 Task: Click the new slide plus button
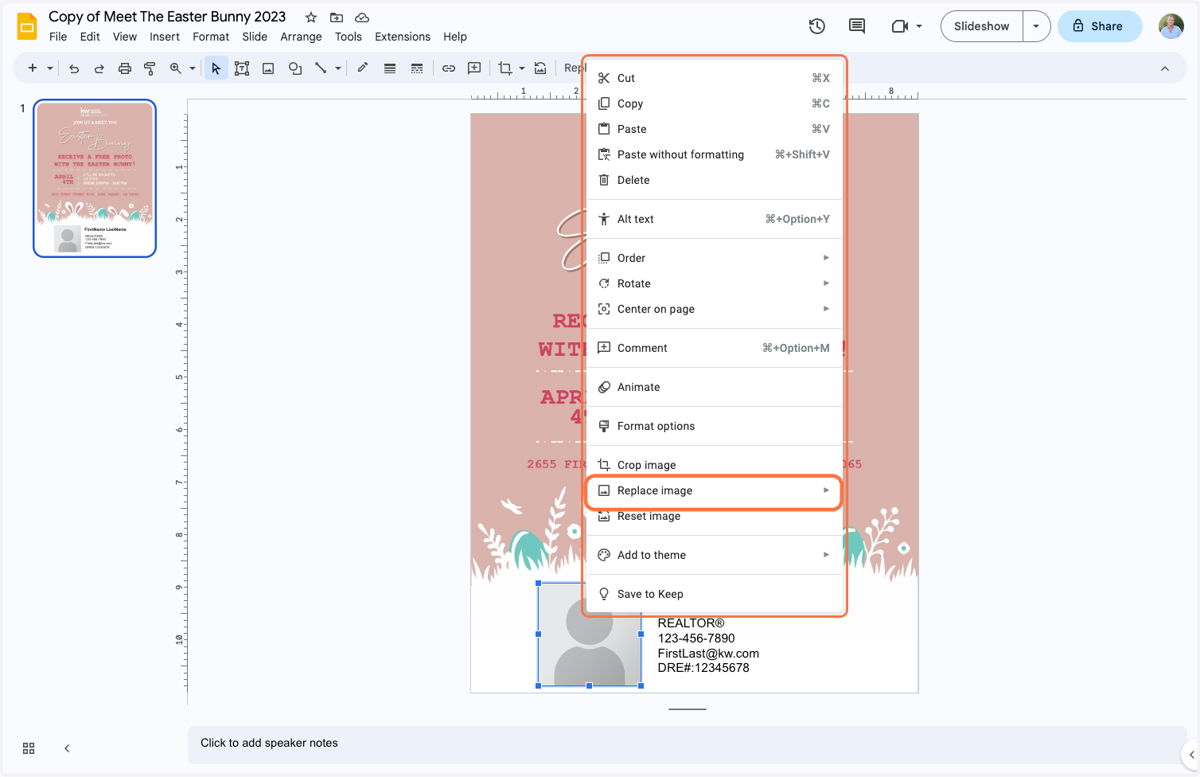click(x=32, y=68)
